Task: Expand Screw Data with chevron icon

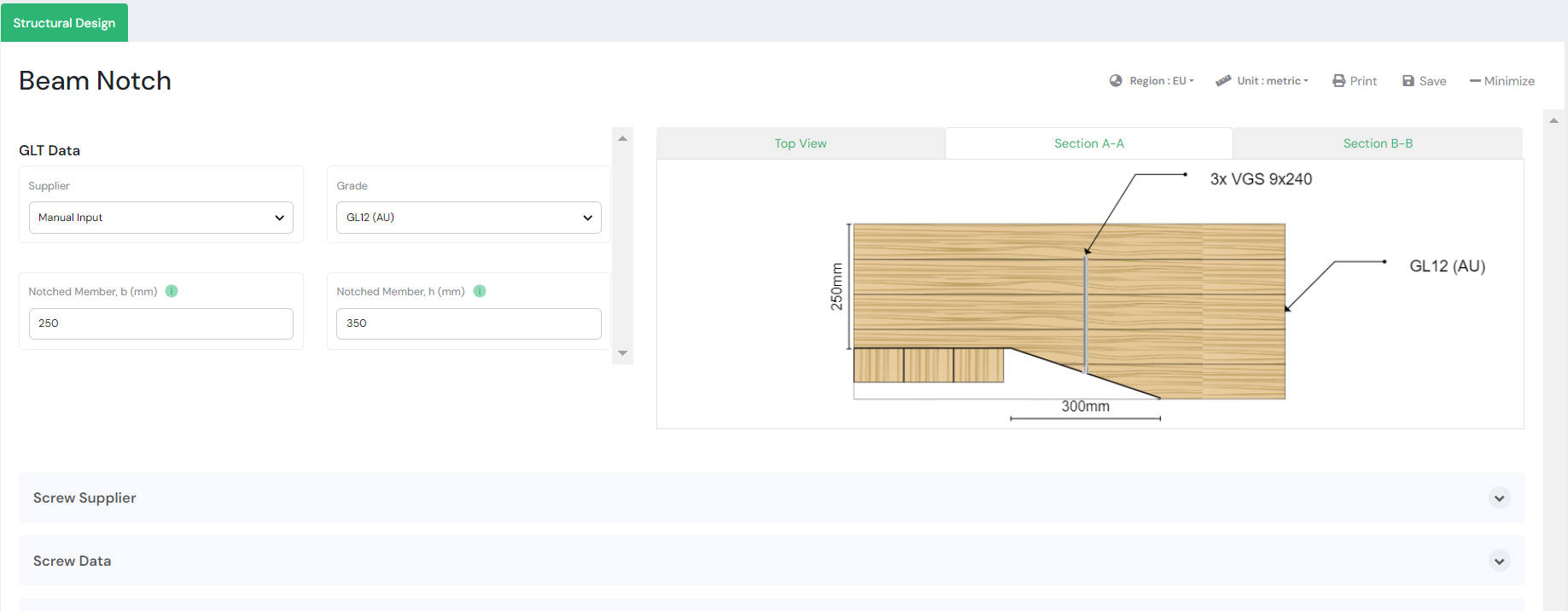Action: [1499, 562]
